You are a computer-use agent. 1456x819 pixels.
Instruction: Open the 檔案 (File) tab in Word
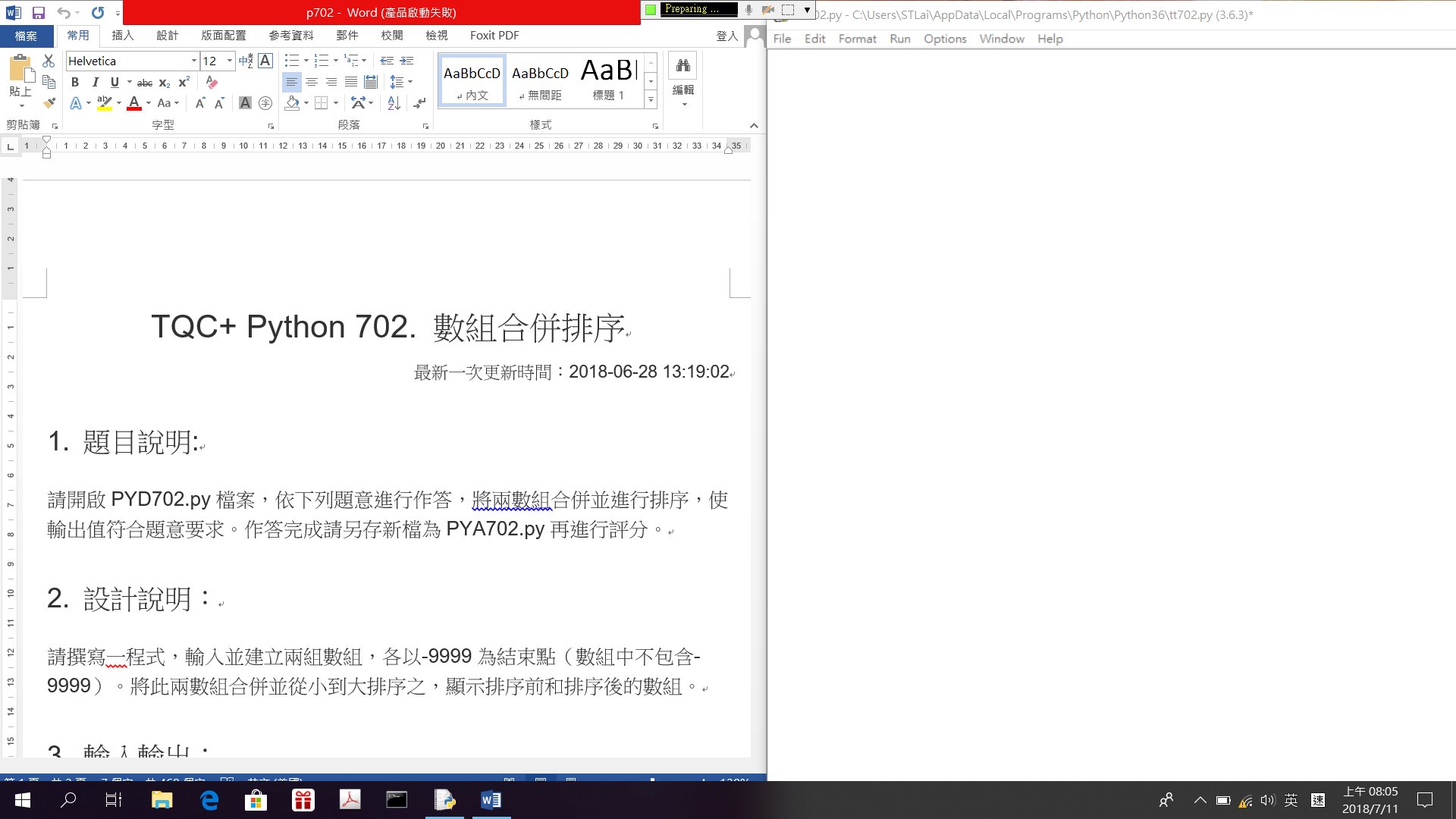[x=27, y=36]
